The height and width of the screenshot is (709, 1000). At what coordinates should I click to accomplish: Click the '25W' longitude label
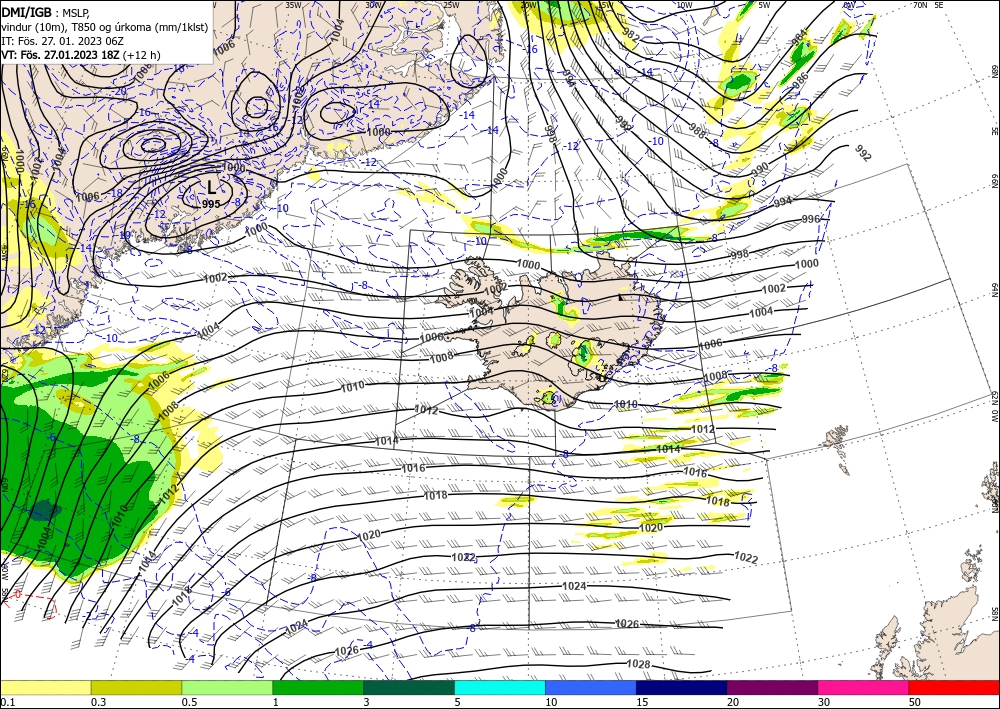click(x=451, y=4)
